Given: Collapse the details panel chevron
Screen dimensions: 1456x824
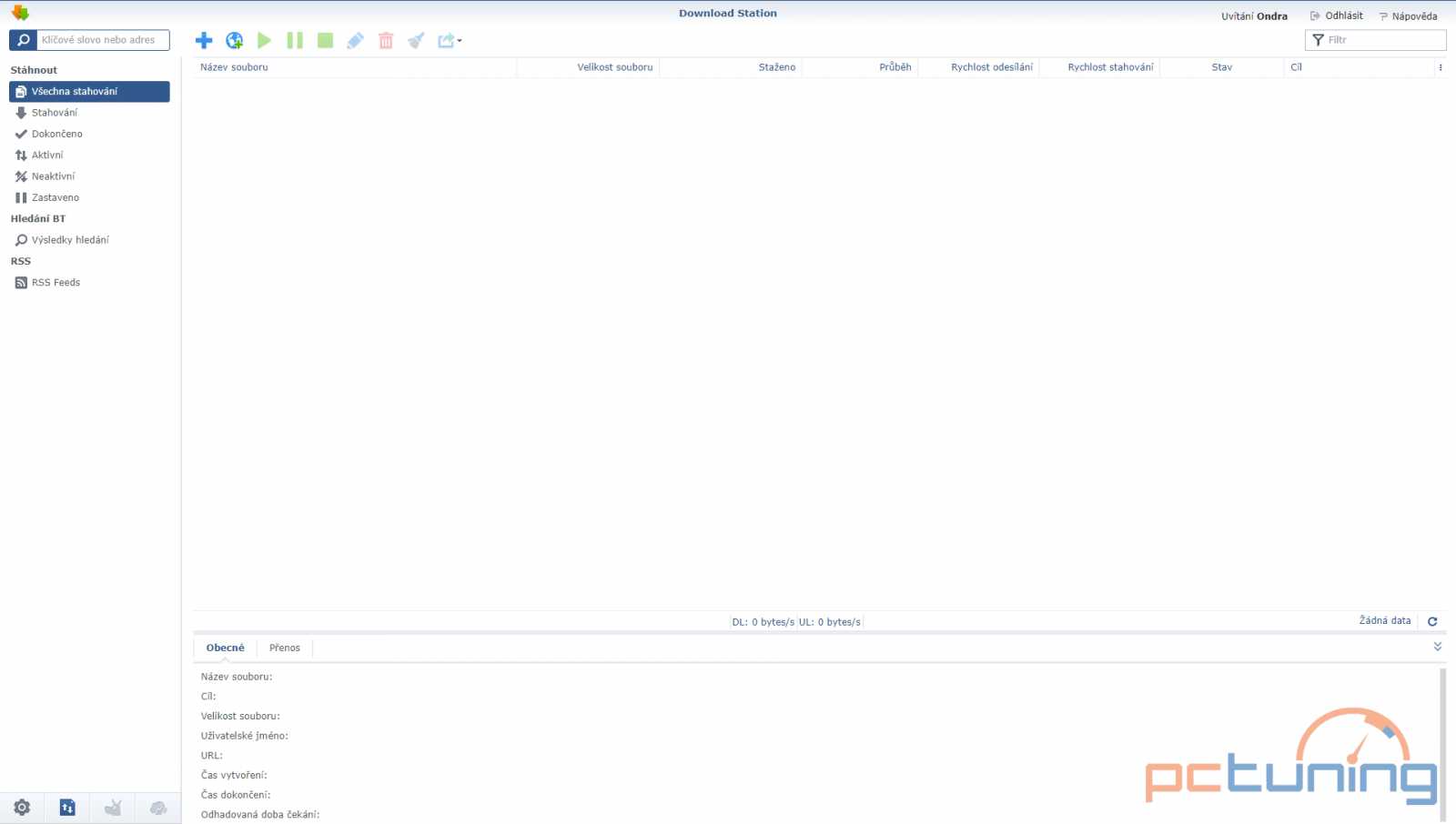Looking at the screenshot, I should click(1438, 647).
